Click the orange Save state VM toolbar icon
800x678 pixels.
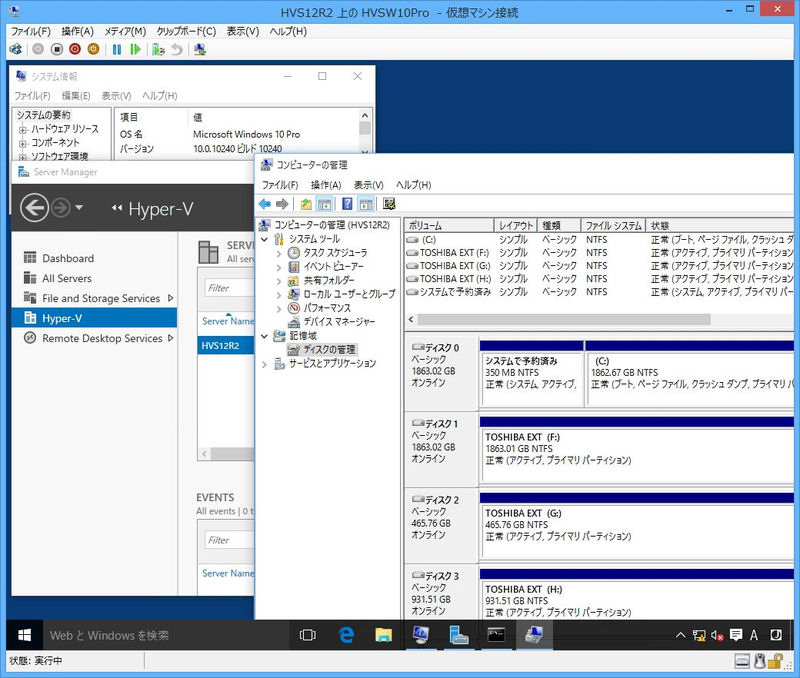point(93,49)
